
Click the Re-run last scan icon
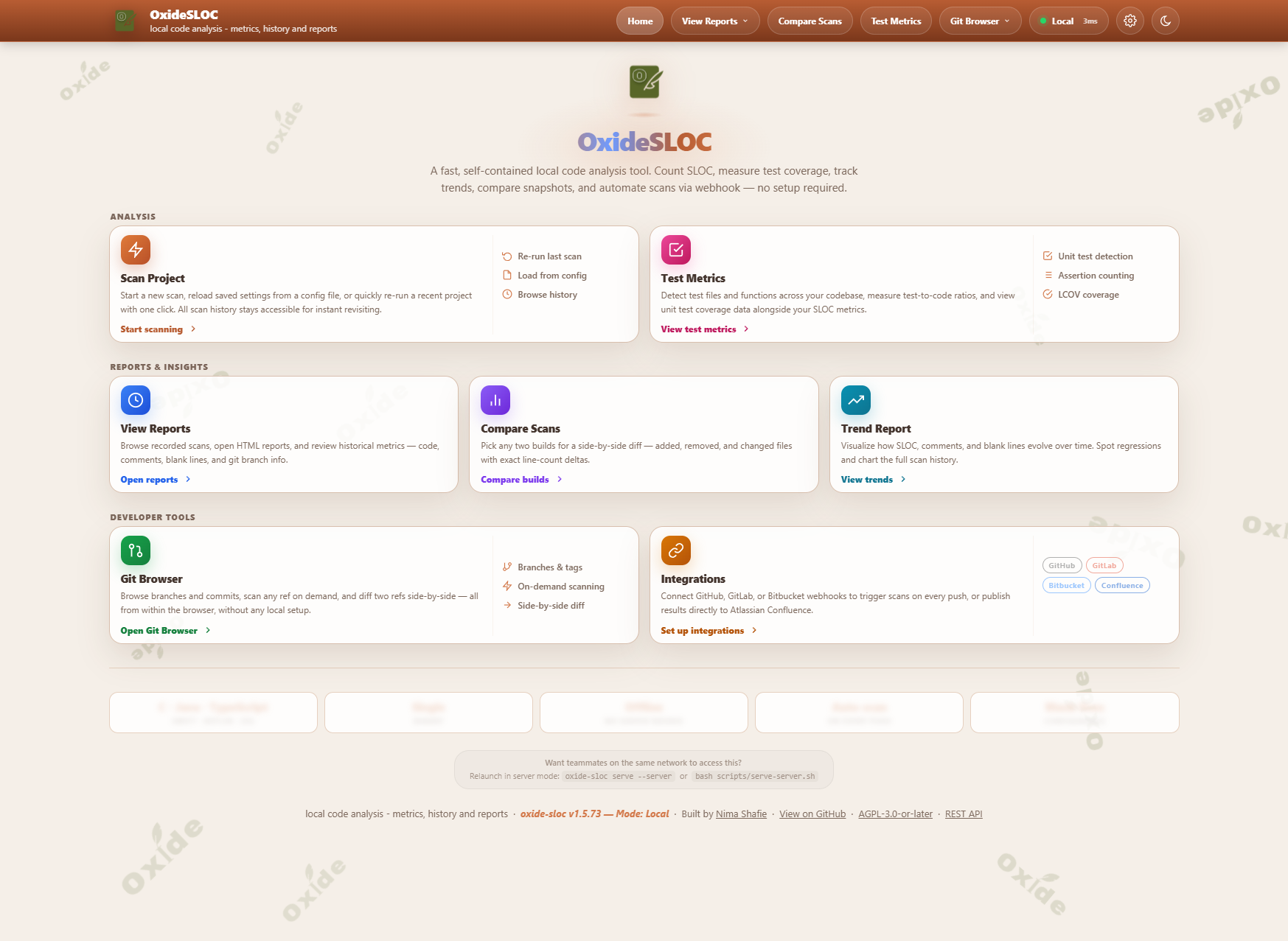(x=507, y=256)
